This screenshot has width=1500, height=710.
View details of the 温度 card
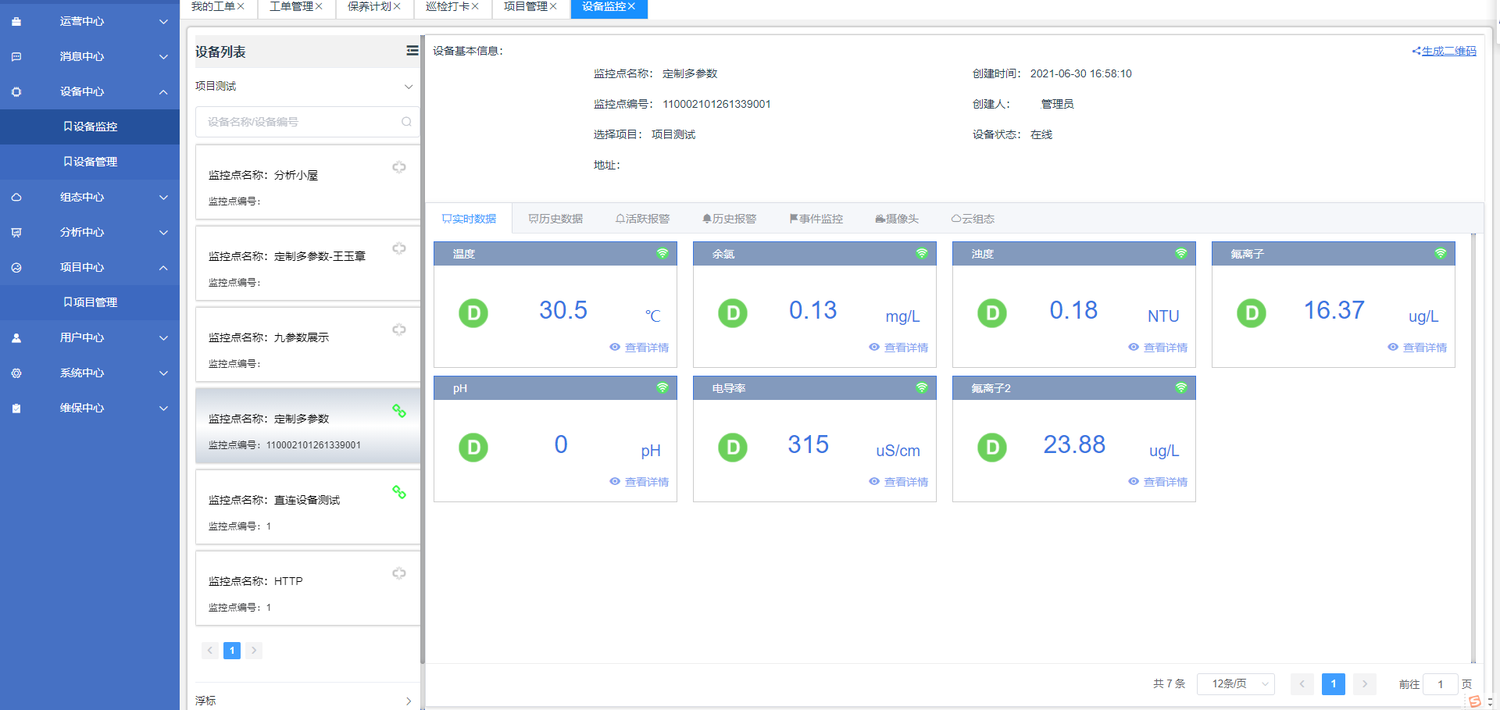click(x=639, y=348)
